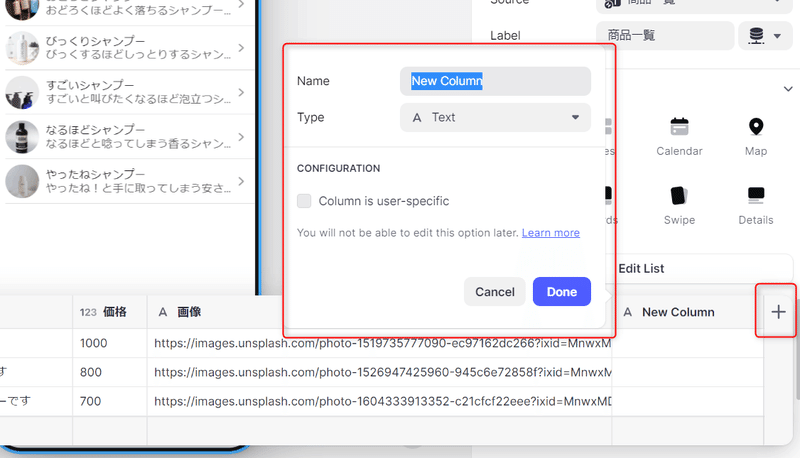This screenshot has width=800, height=458.
Task: Click the chevron on the なるほどシャンプー row
Action: (241, 137)
